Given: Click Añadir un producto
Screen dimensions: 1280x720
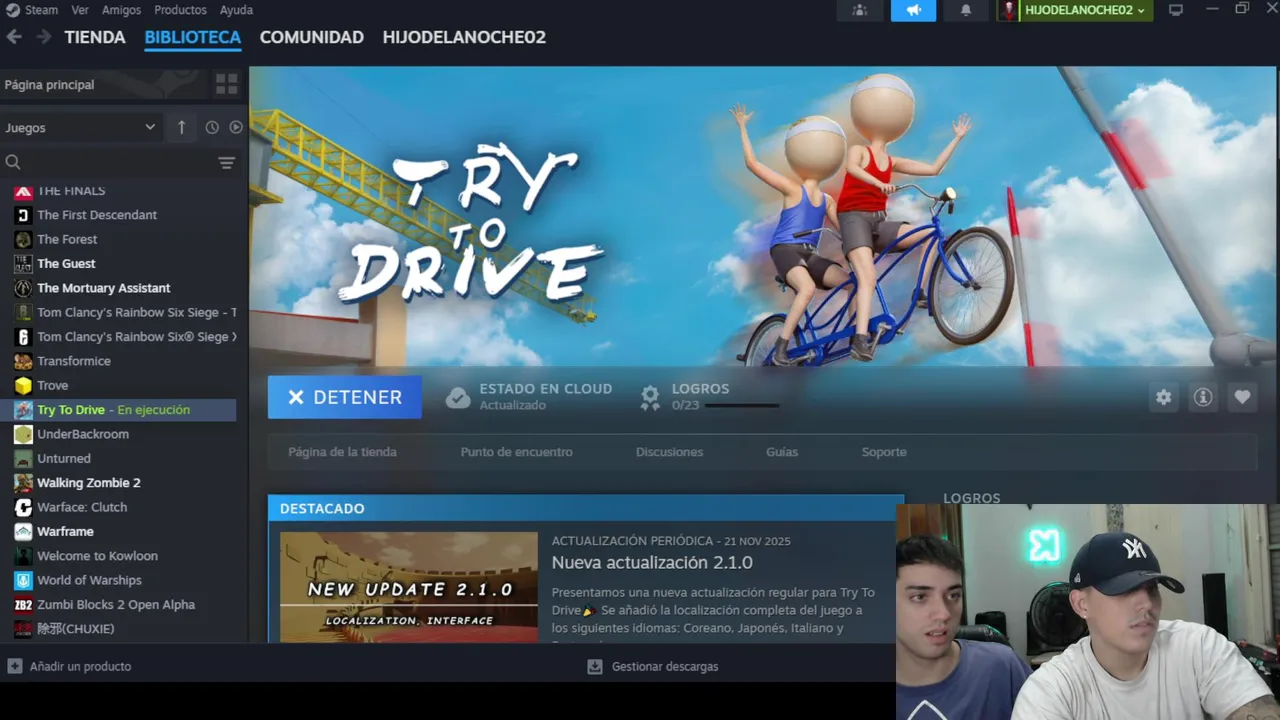Looking at the screenshot, I should (70, 666).
